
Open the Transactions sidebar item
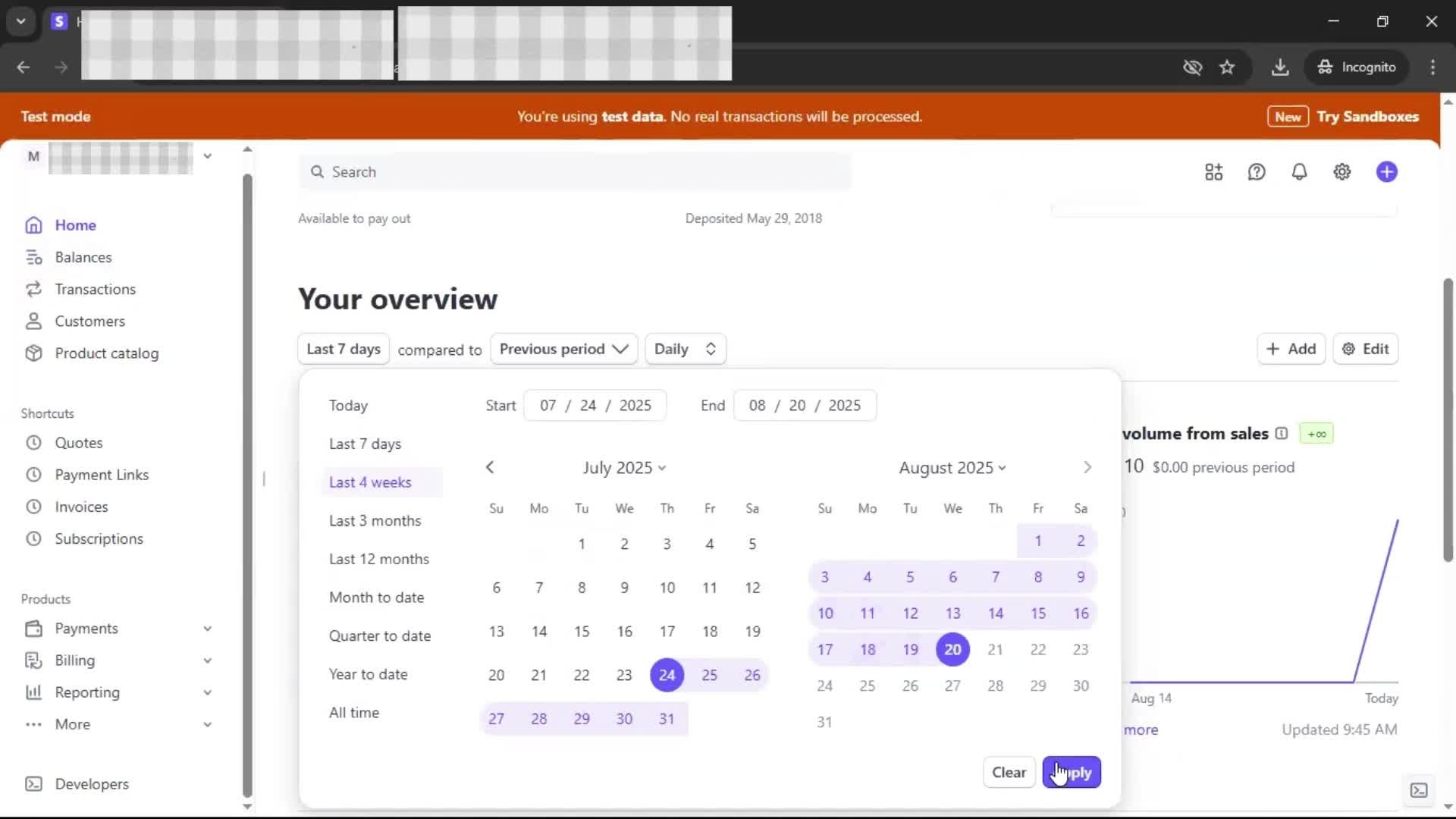click(95, 290)
